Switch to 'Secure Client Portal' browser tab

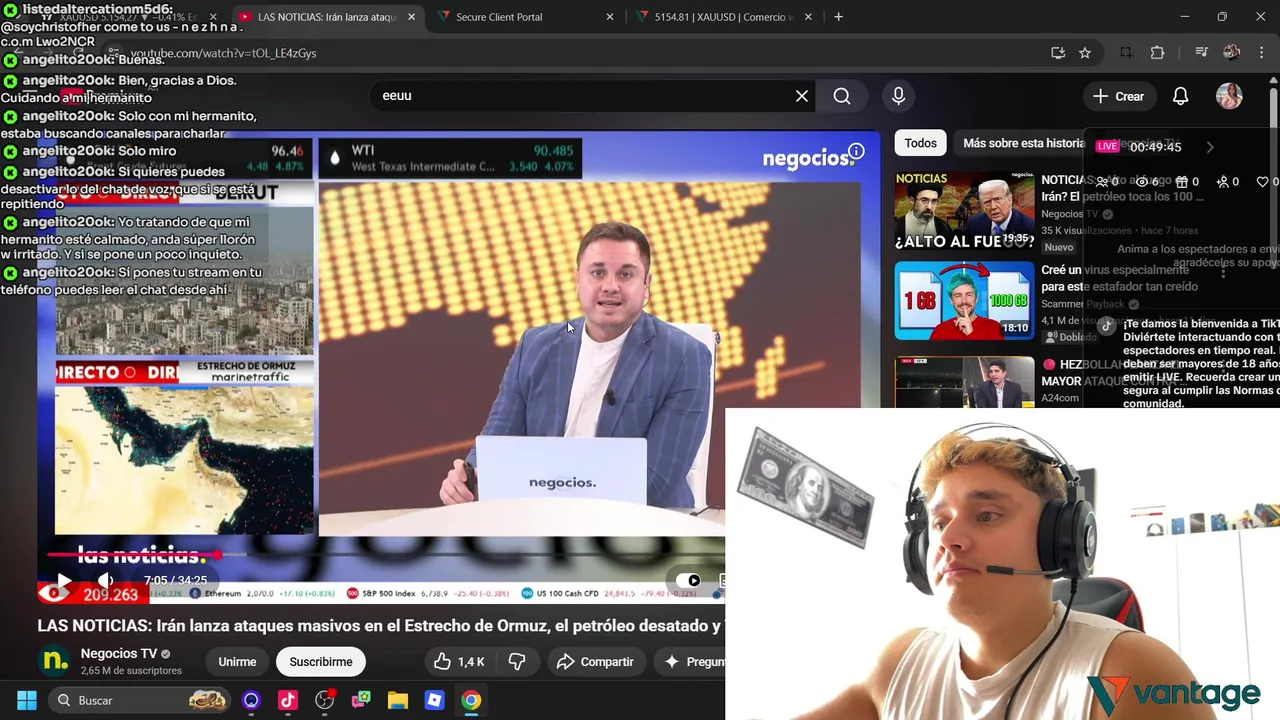click(x=498, y=17)
